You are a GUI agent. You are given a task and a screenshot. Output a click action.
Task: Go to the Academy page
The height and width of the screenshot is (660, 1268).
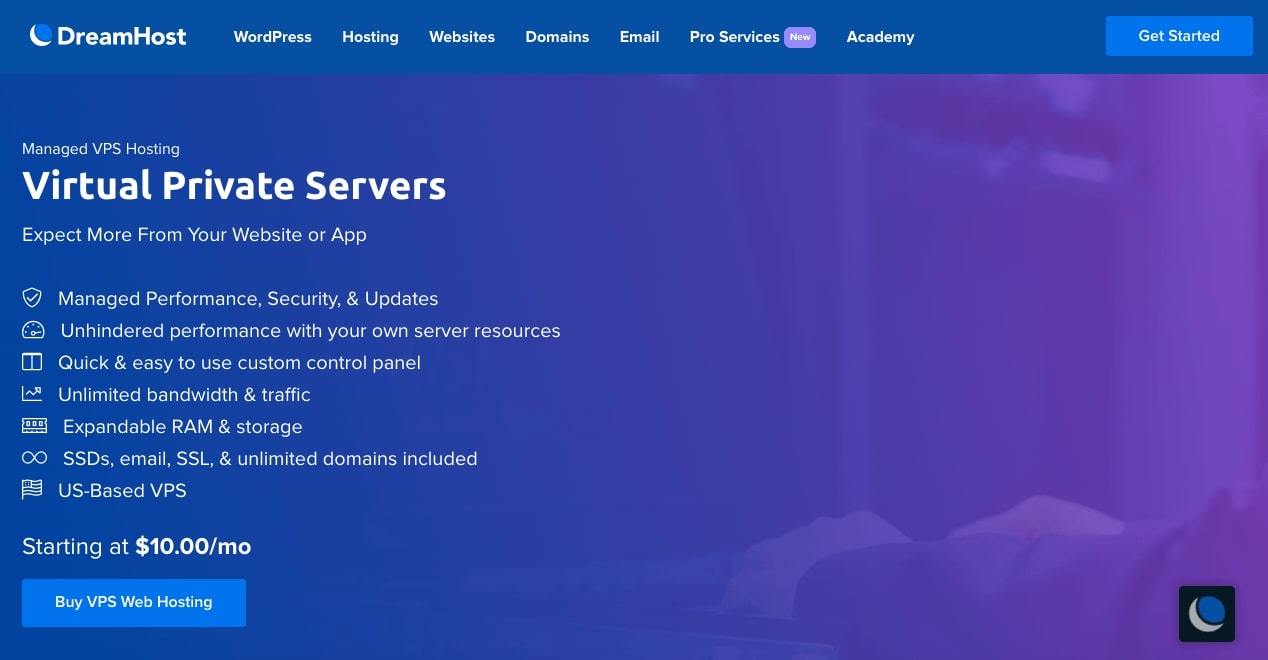point(880,36)
